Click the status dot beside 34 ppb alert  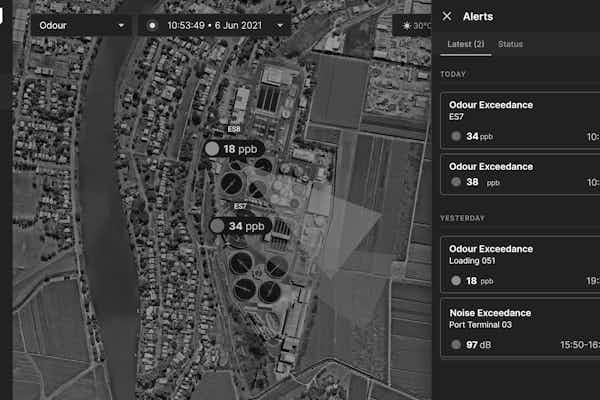(457, 136)
